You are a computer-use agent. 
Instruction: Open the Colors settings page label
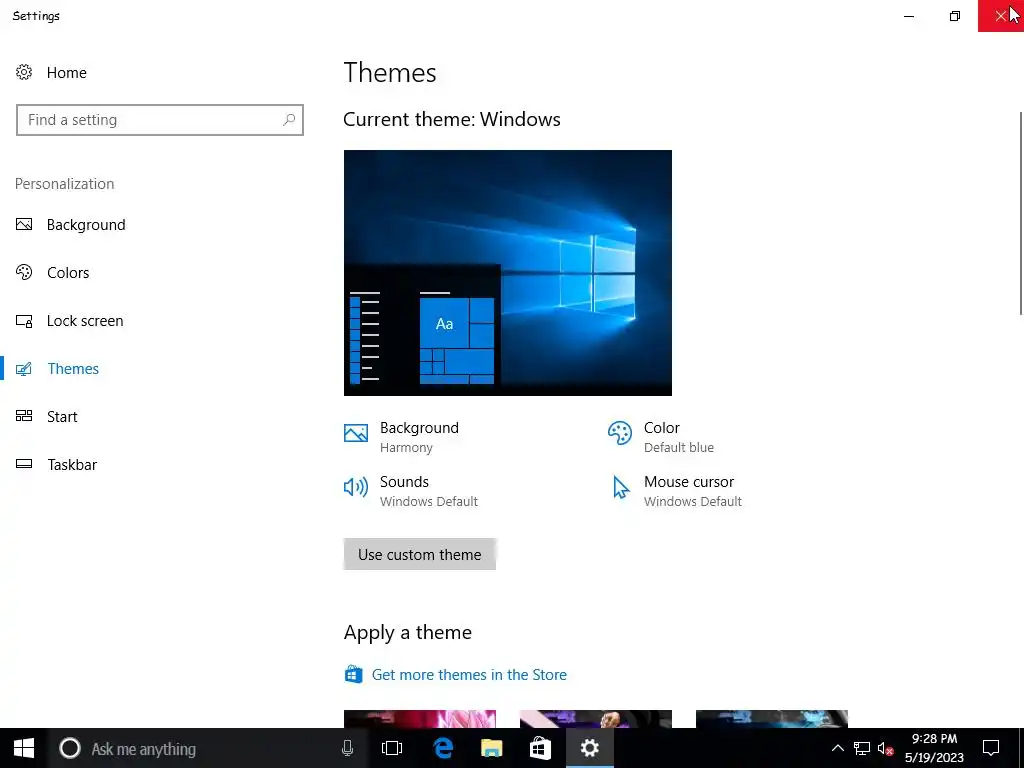point(68,273)
